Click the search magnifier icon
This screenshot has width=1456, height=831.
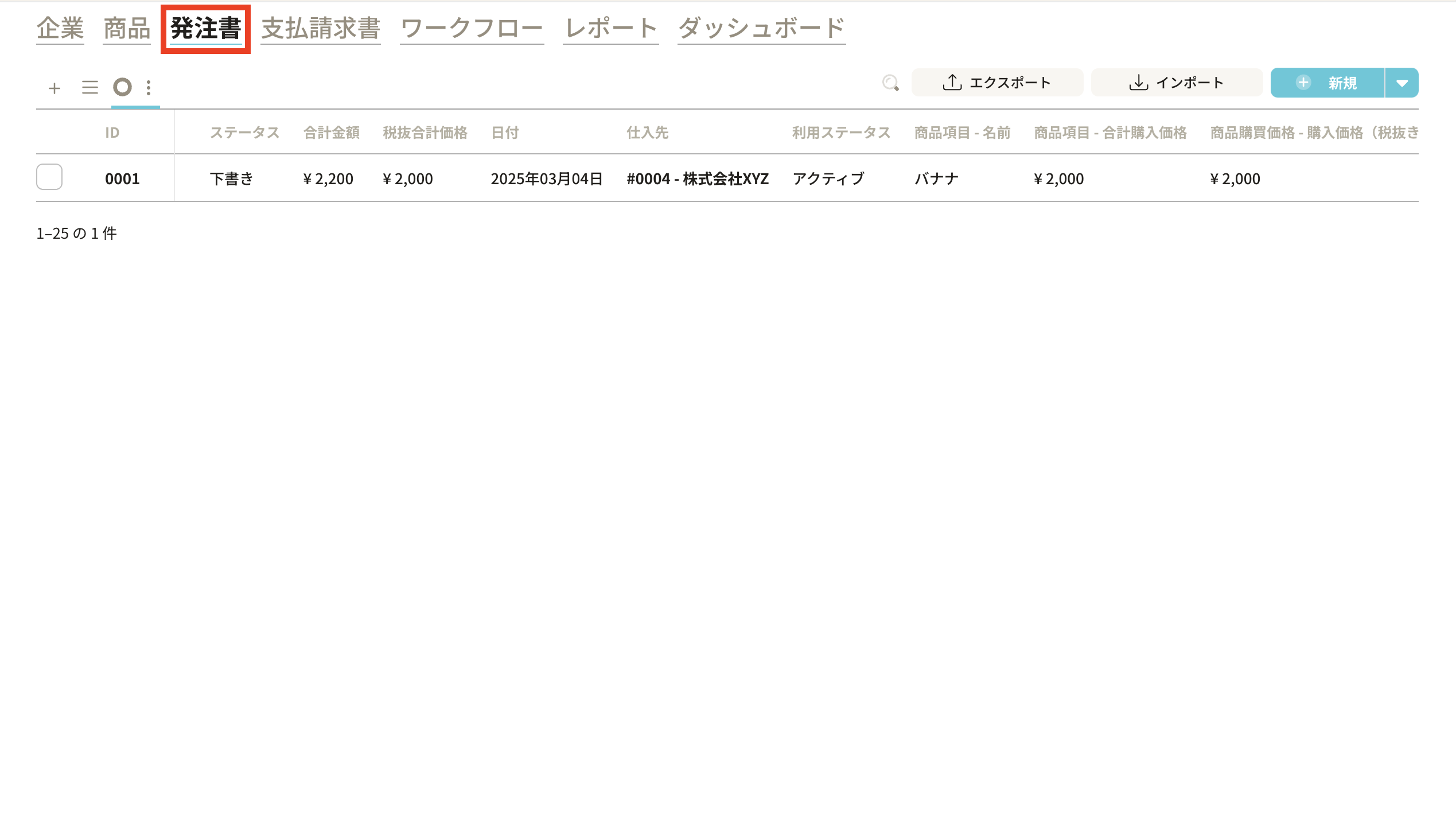point(890,83)
